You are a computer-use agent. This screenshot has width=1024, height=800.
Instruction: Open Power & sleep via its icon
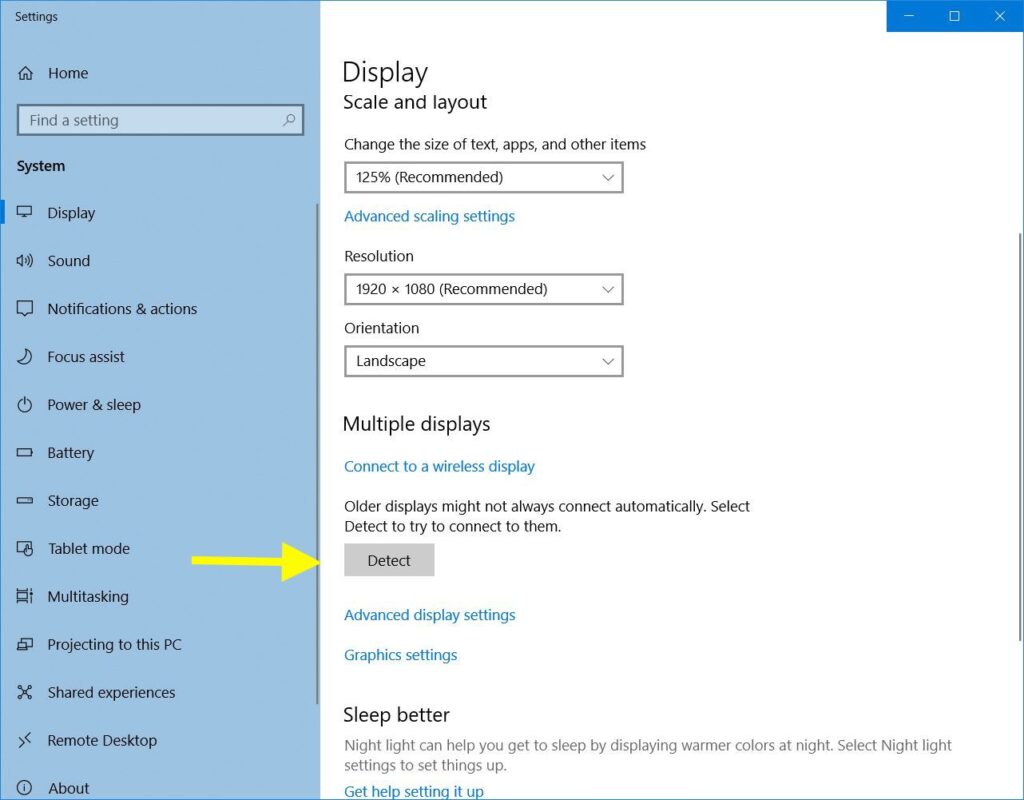click(x=25, y=405)
